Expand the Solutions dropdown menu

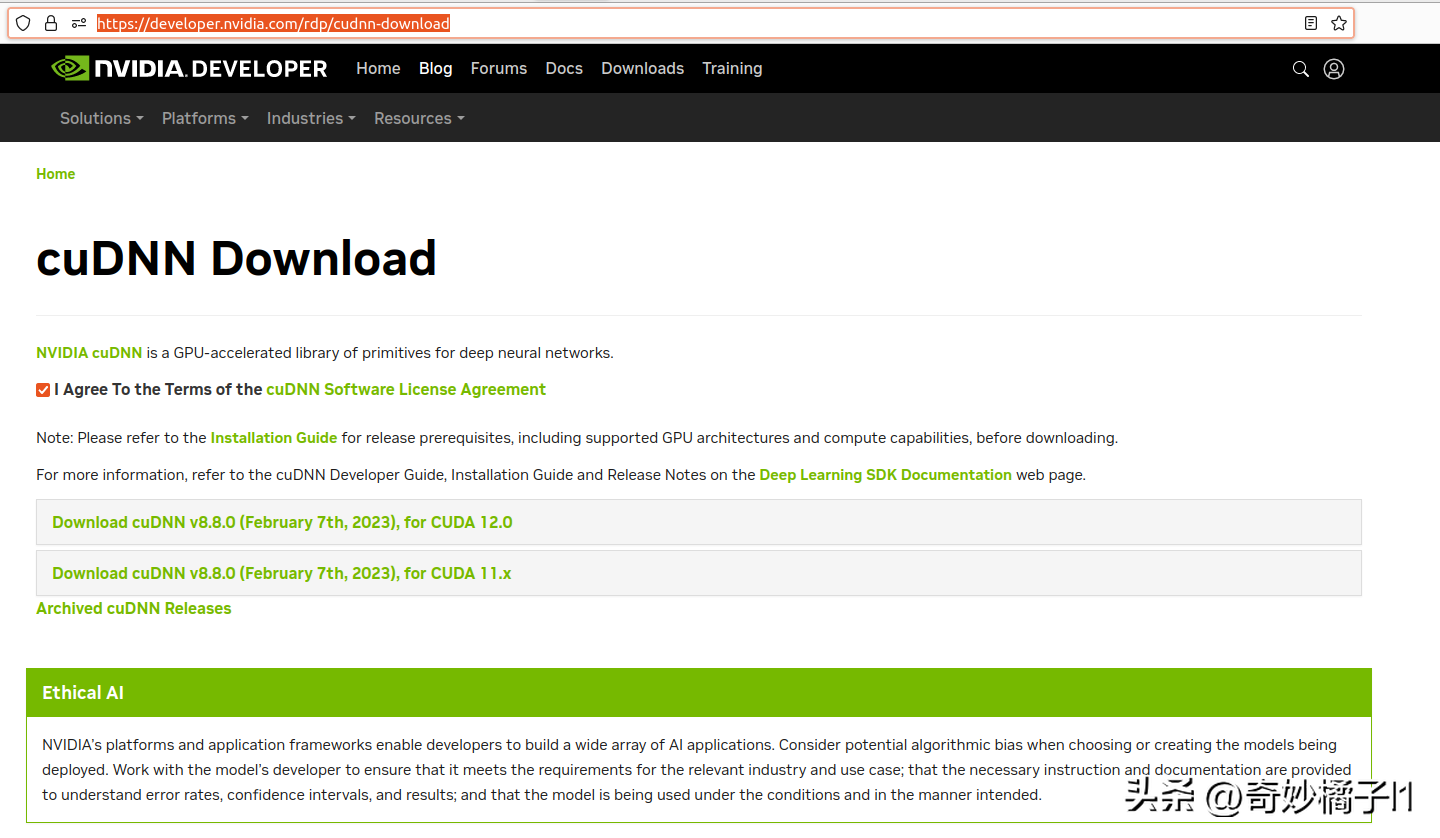pos(102,118)
